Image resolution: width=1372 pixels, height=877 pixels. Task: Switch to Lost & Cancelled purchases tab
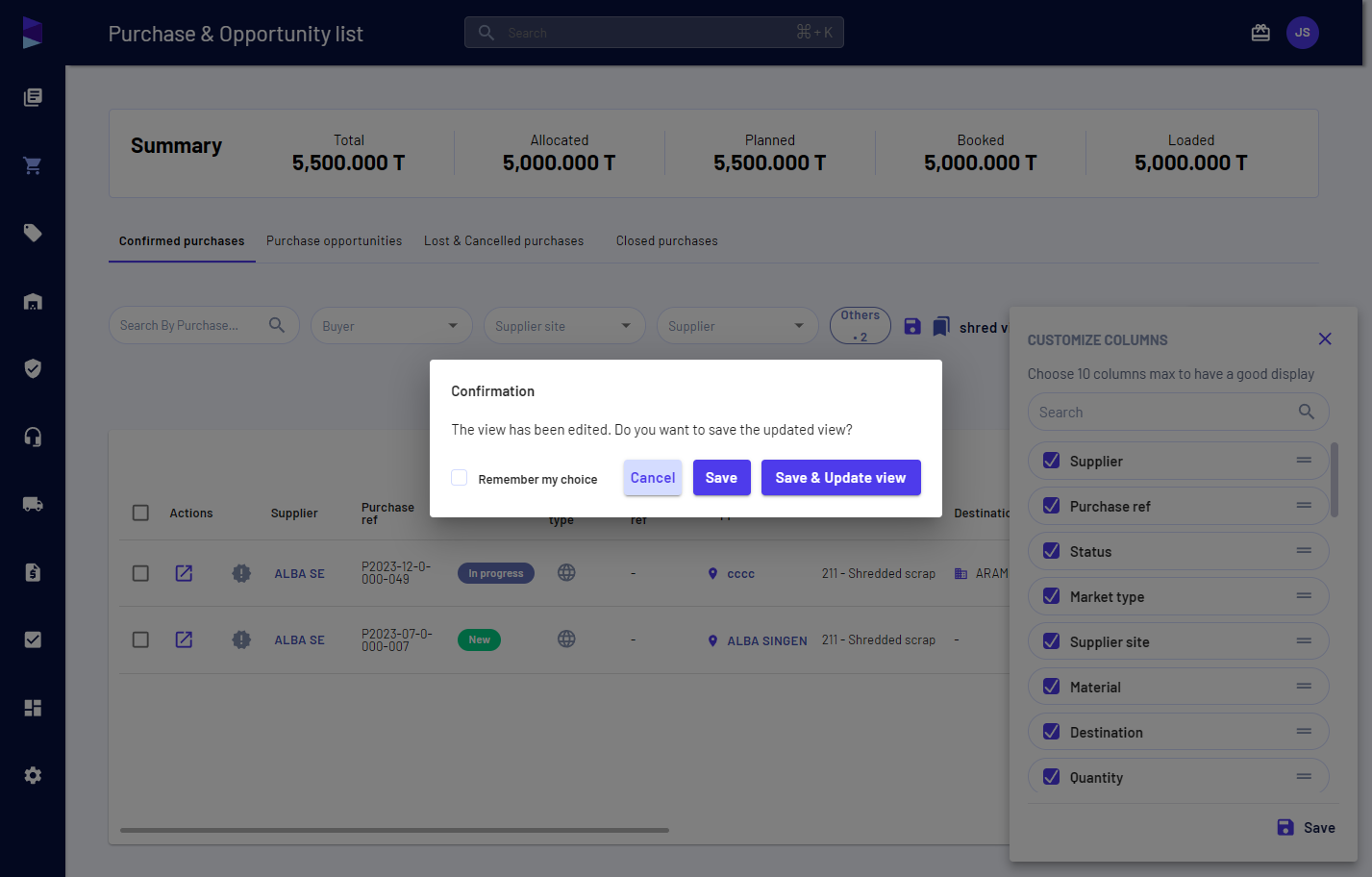[x=504, y=240]
